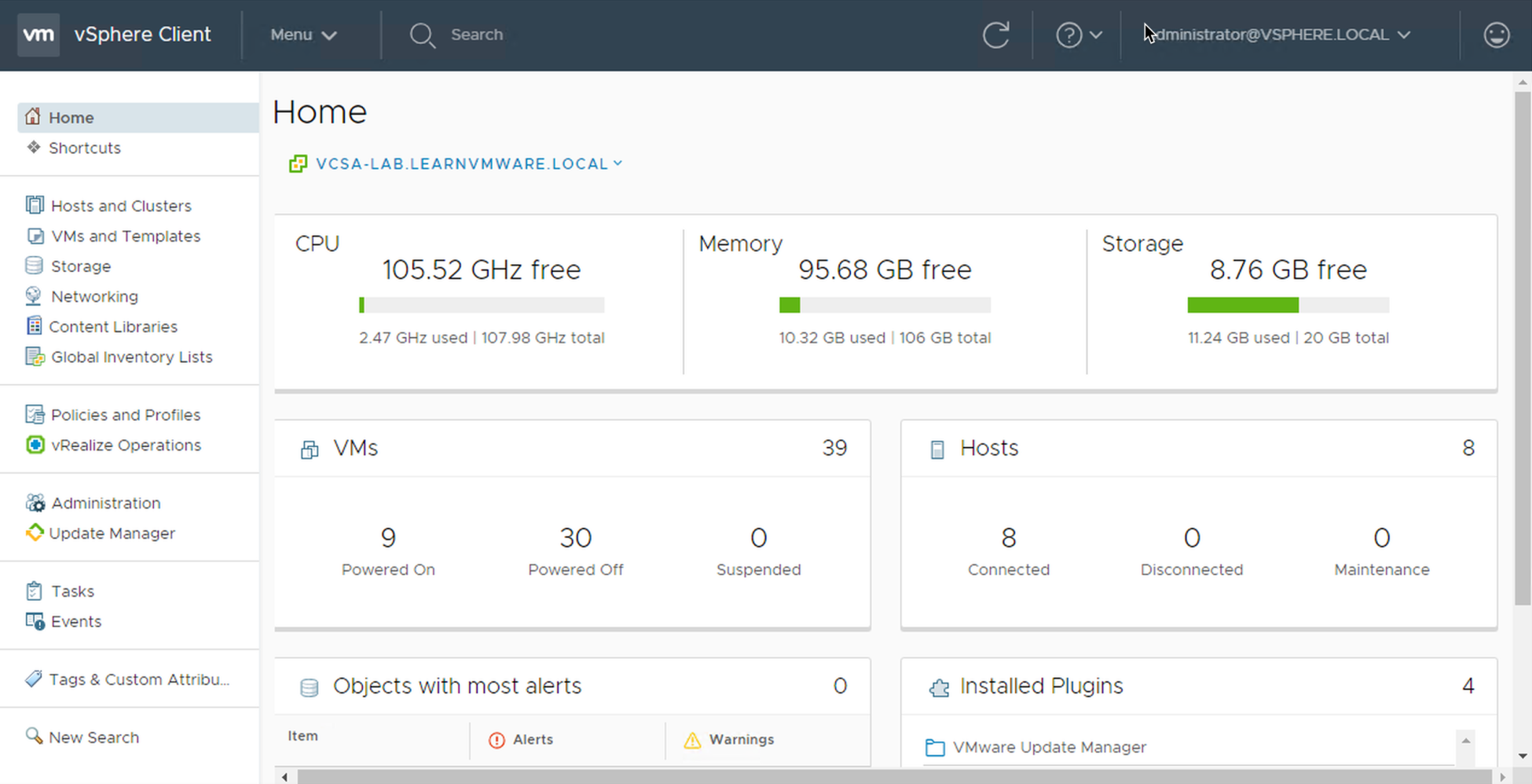The width and height of the screenshot is (1532, 784).
Task: Click the VMs card icon
Action: [x=310, y=449]
